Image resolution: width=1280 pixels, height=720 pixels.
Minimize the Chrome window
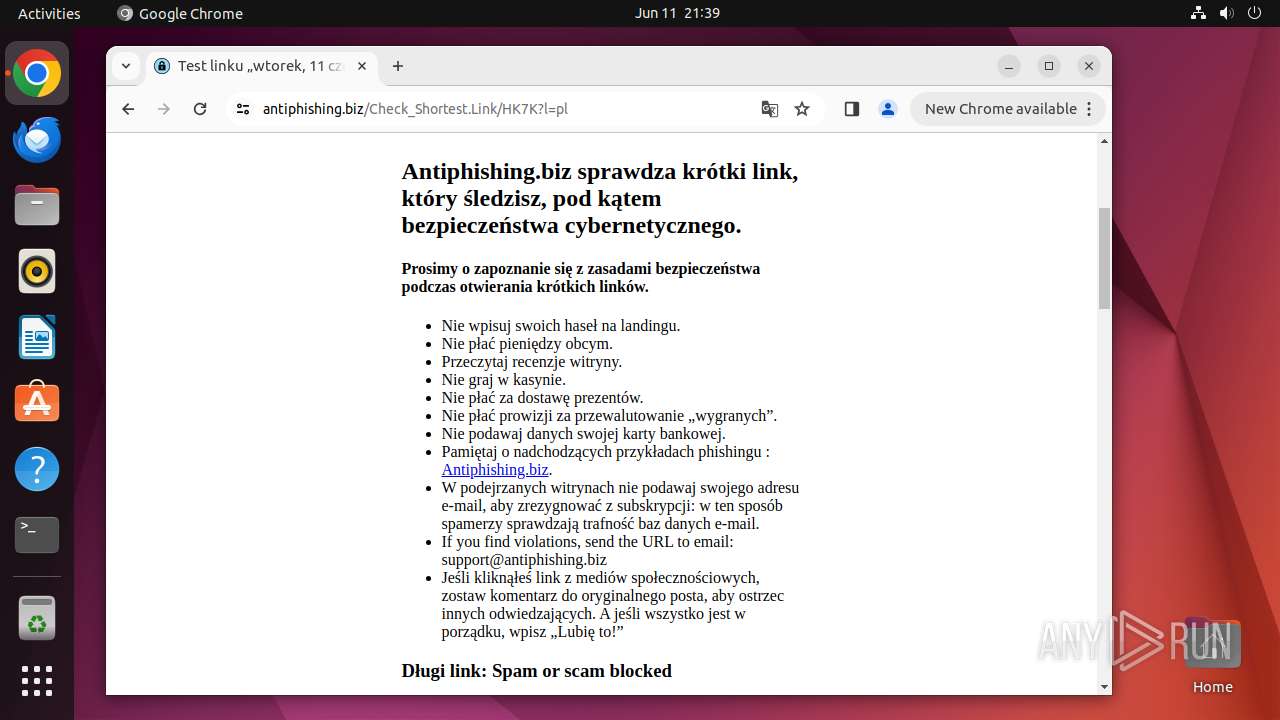(1009, 66)
